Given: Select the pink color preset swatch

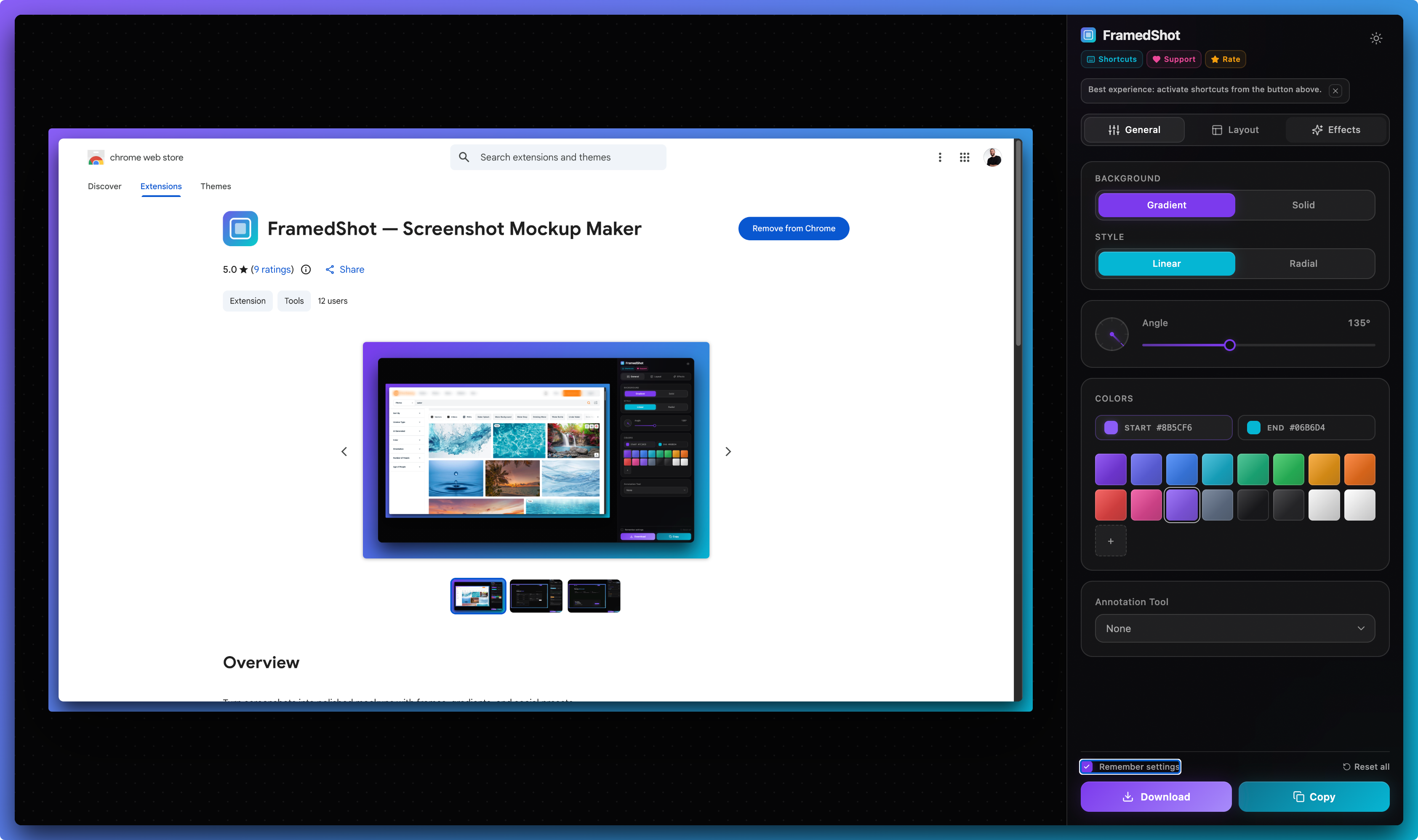Looking at the screenshot, I should pos(1146,504).
